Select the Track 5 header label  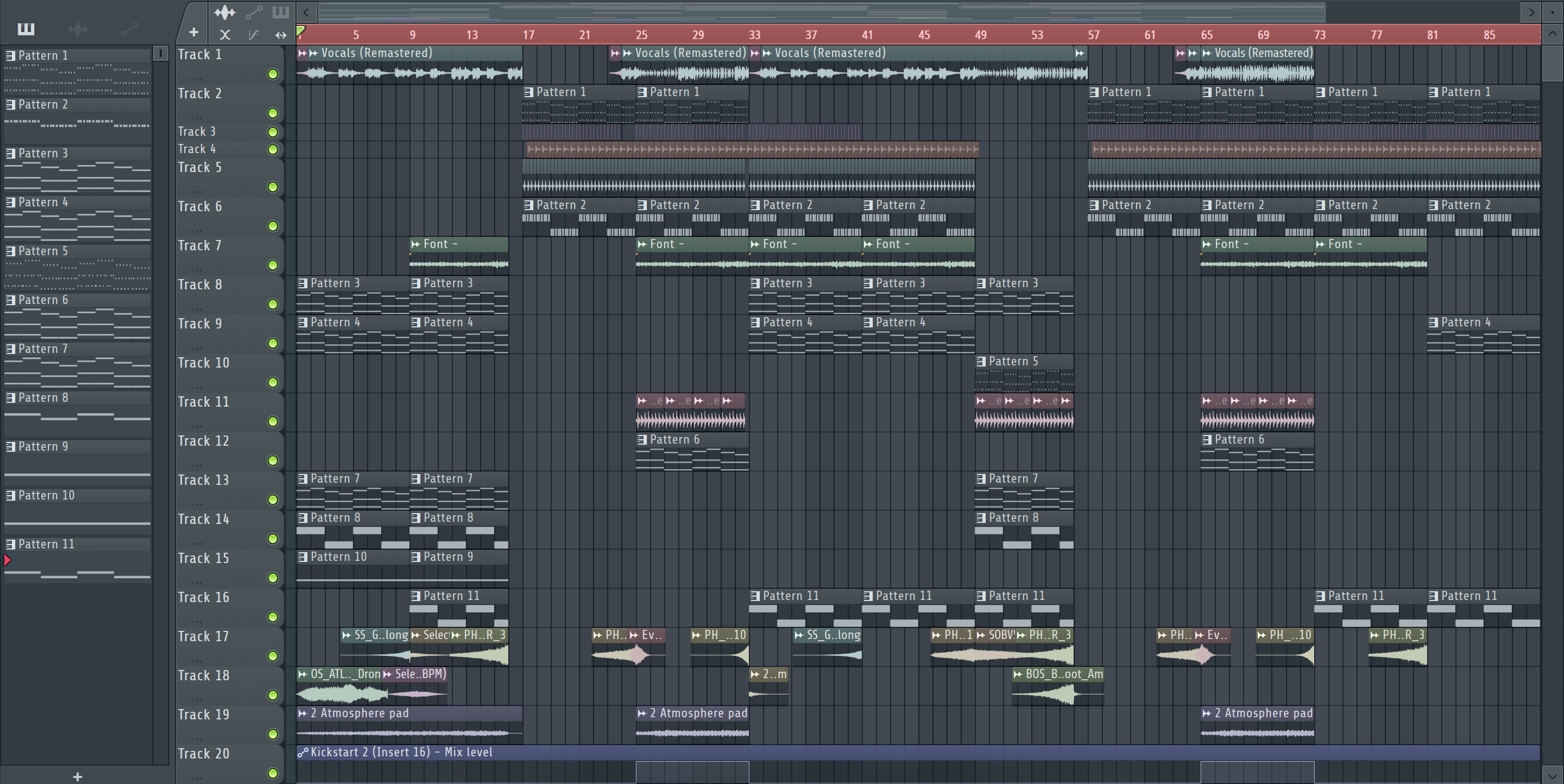tap(199, 167)
